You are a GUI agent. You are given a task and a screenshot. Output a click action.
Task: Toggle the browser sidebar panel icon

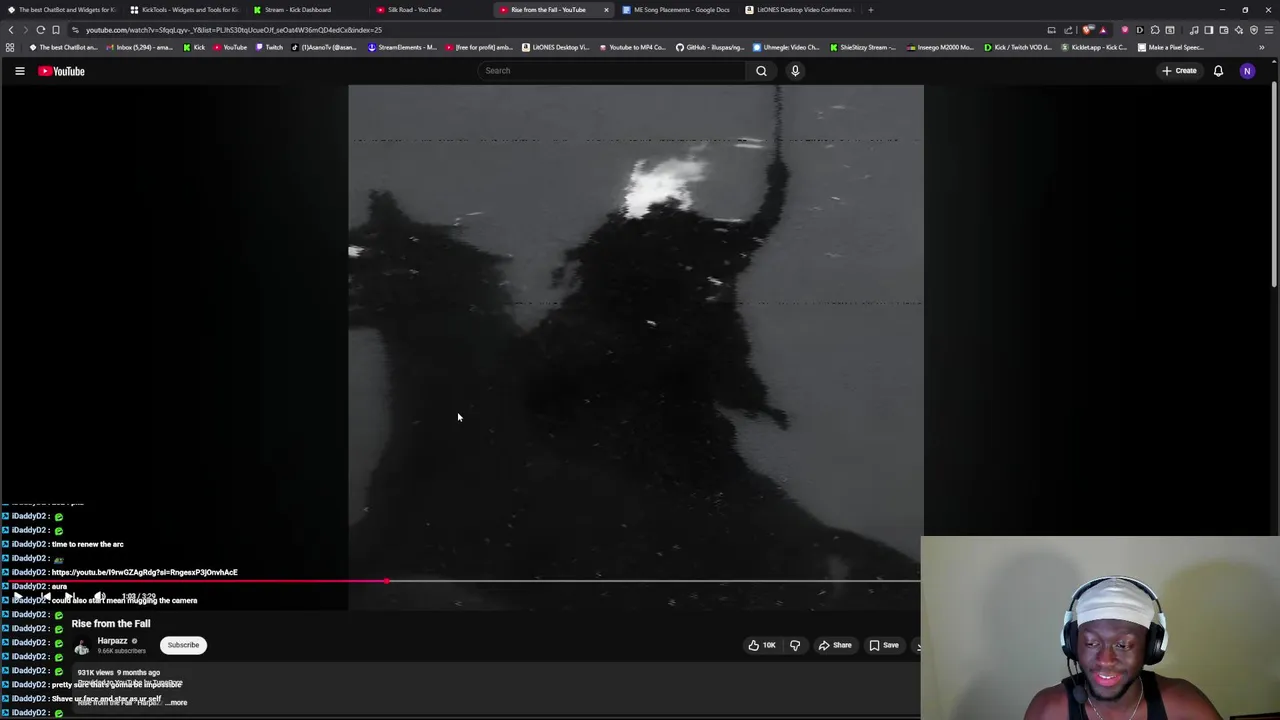[1209, 30]
